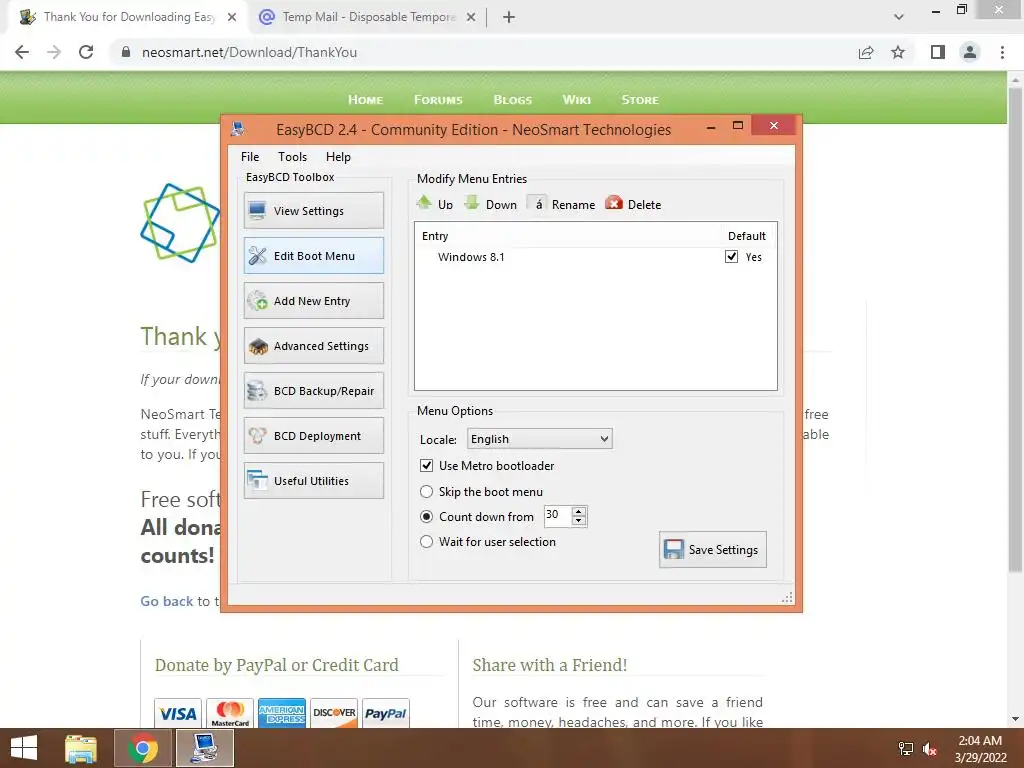Click the American Express payment icon
Image resolution: width=1024 pixels, height=768 pixels.
coord(281,712)
